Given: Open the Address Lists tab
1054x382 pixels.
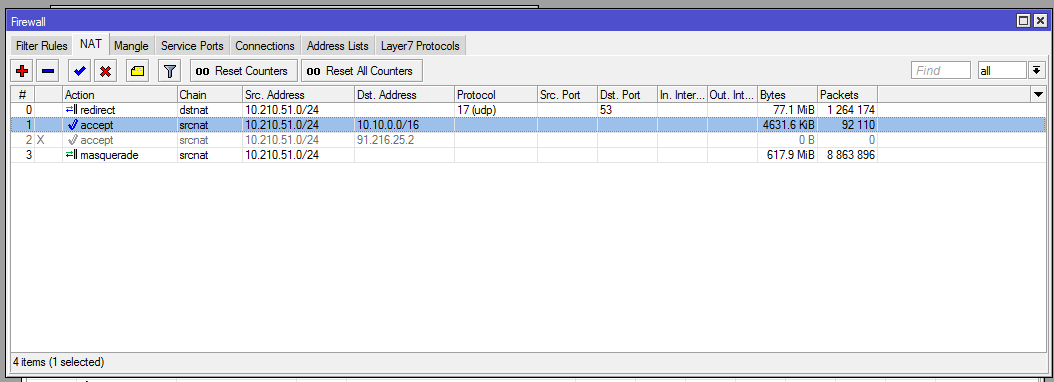Looking at the screenshot, I should 337,46.
